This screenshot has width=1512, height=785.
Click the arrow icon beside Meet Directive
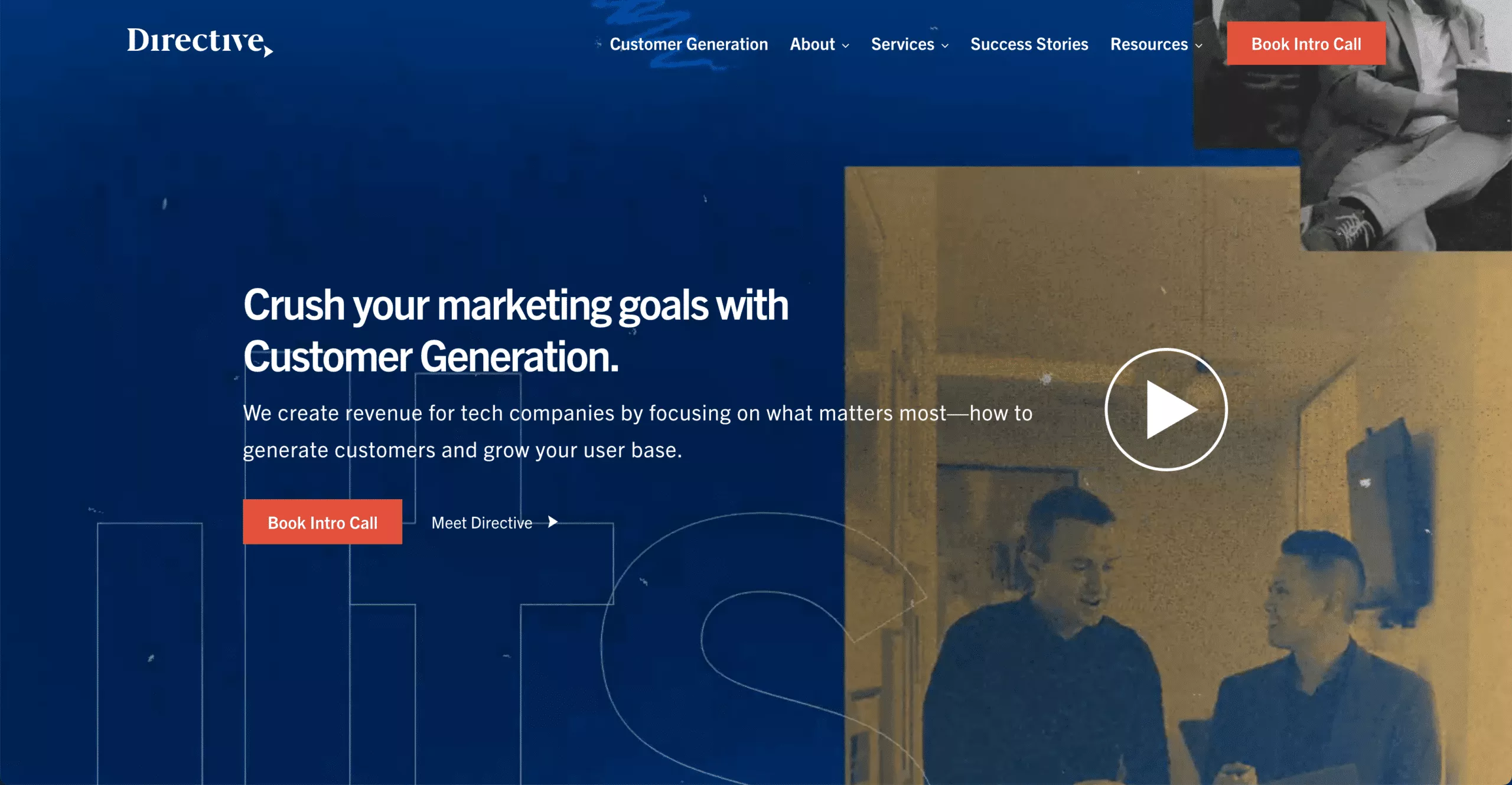click(552, 522)
